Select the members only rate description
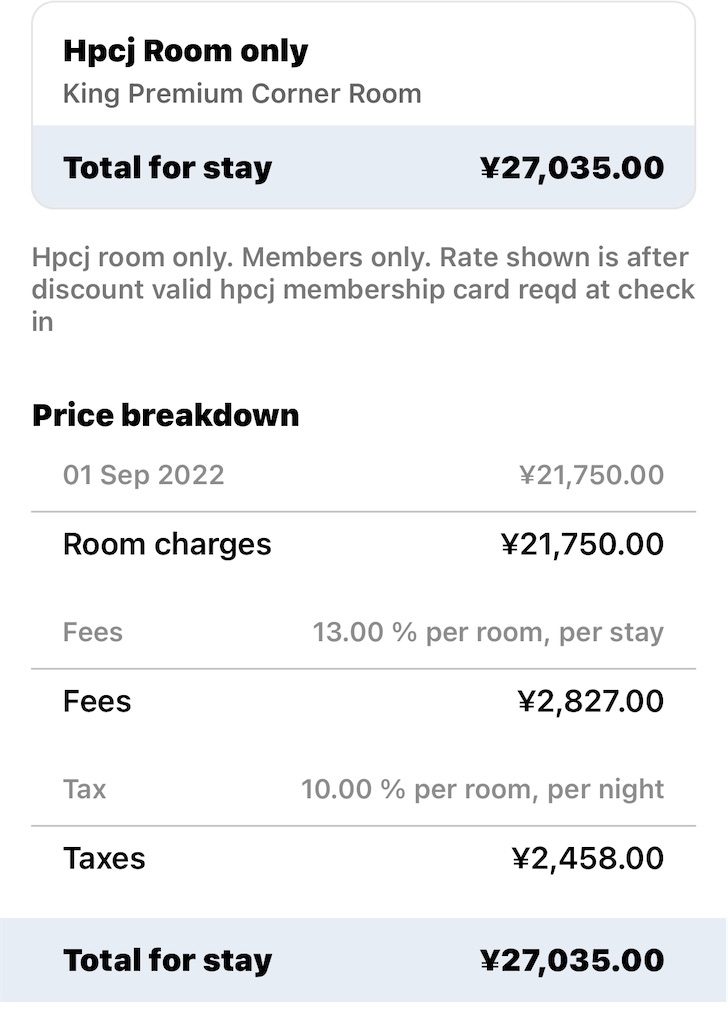This screenshot has height=1024, width=728. [363, 289]
